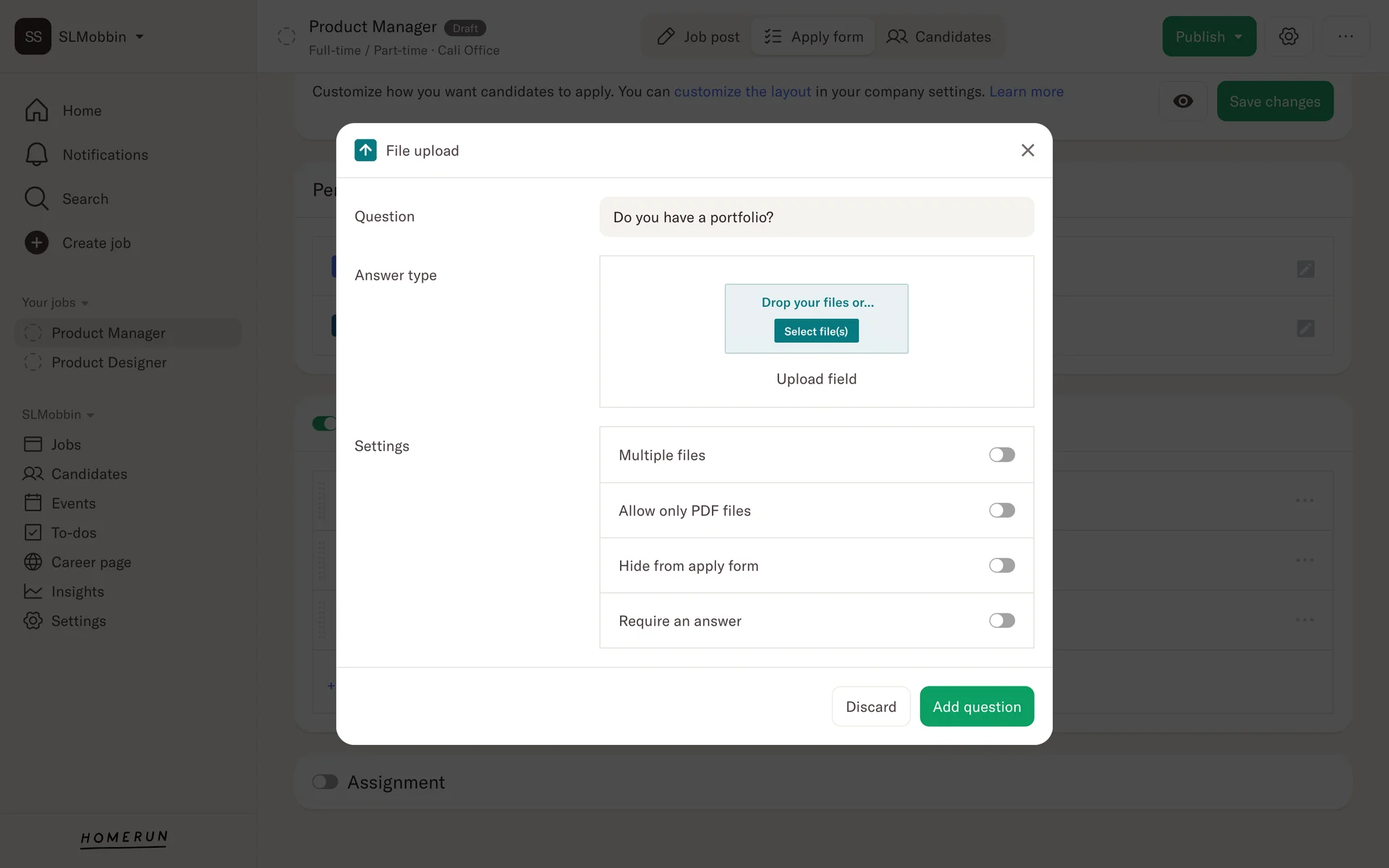Switch to the Job post tab
Image resolution: width=1389 pixels, height=868 pixels.
coord(697,37)
